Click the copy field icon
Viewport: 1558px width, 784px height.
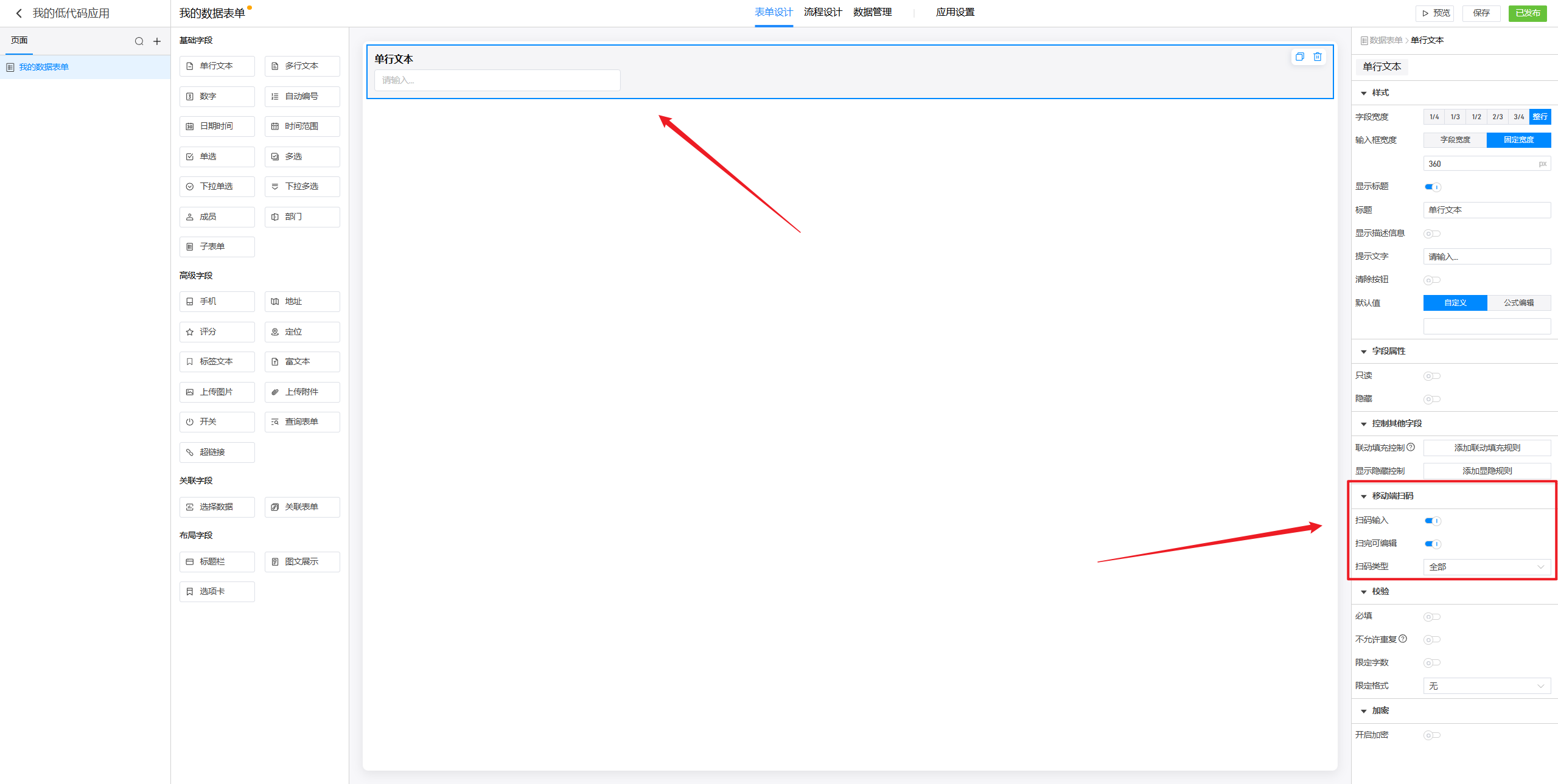pos(1299,57)
